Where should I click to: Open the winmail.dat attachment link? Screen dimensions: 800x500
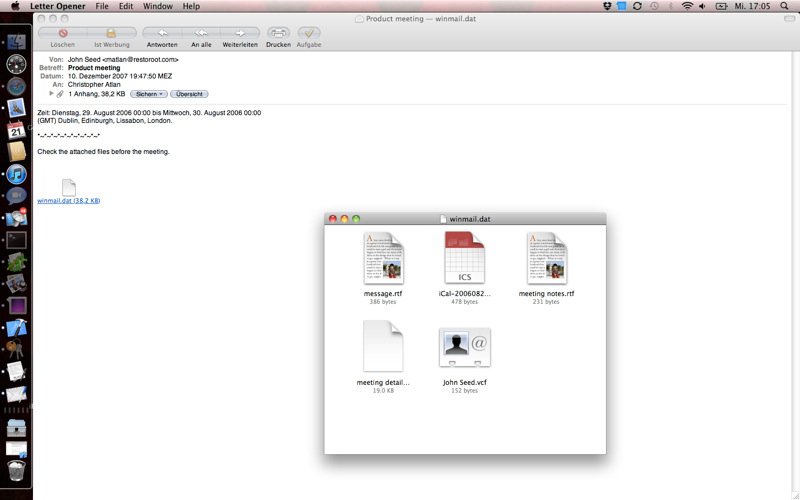pos(68,201)
